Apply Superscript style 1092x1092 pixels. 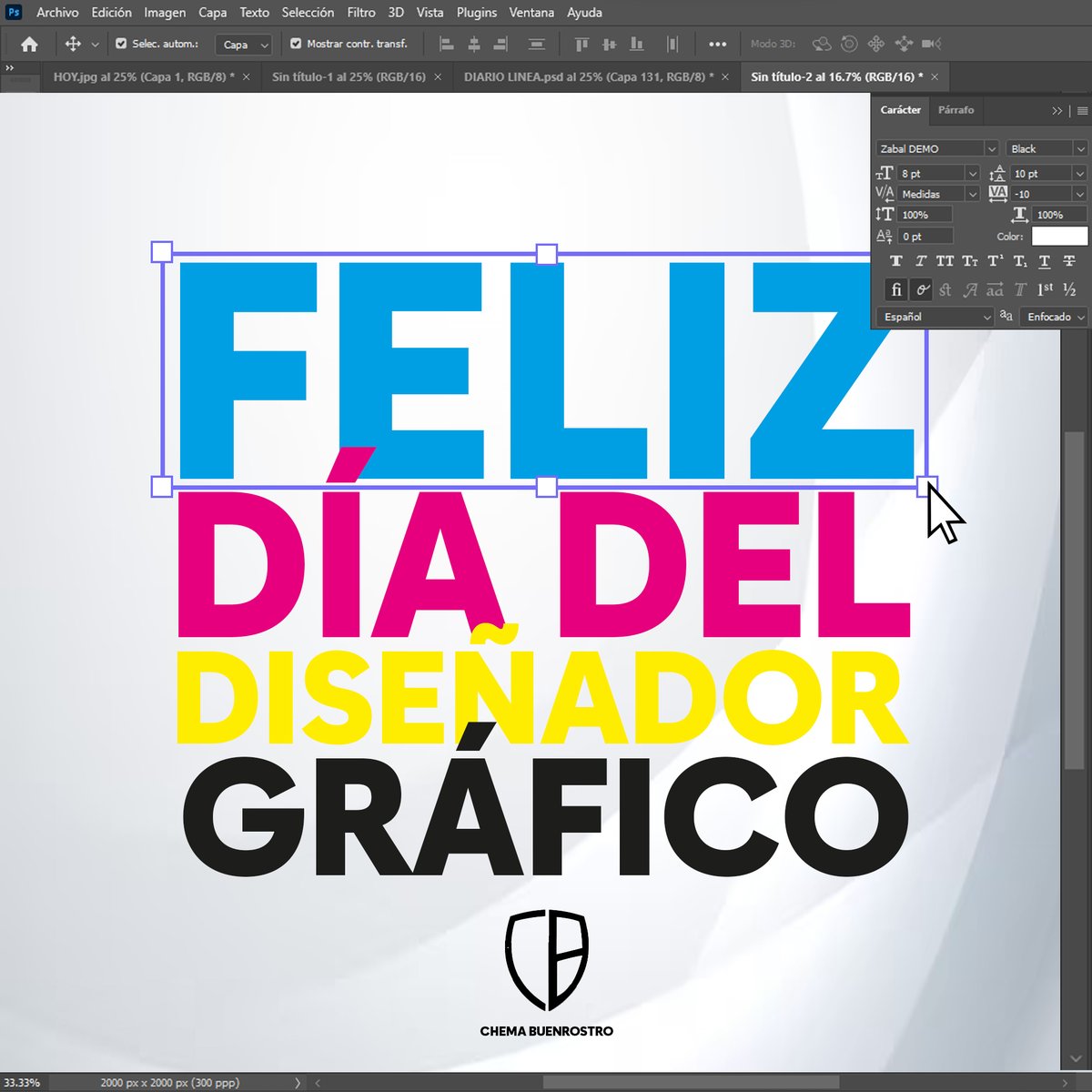[x=996, y=262]
